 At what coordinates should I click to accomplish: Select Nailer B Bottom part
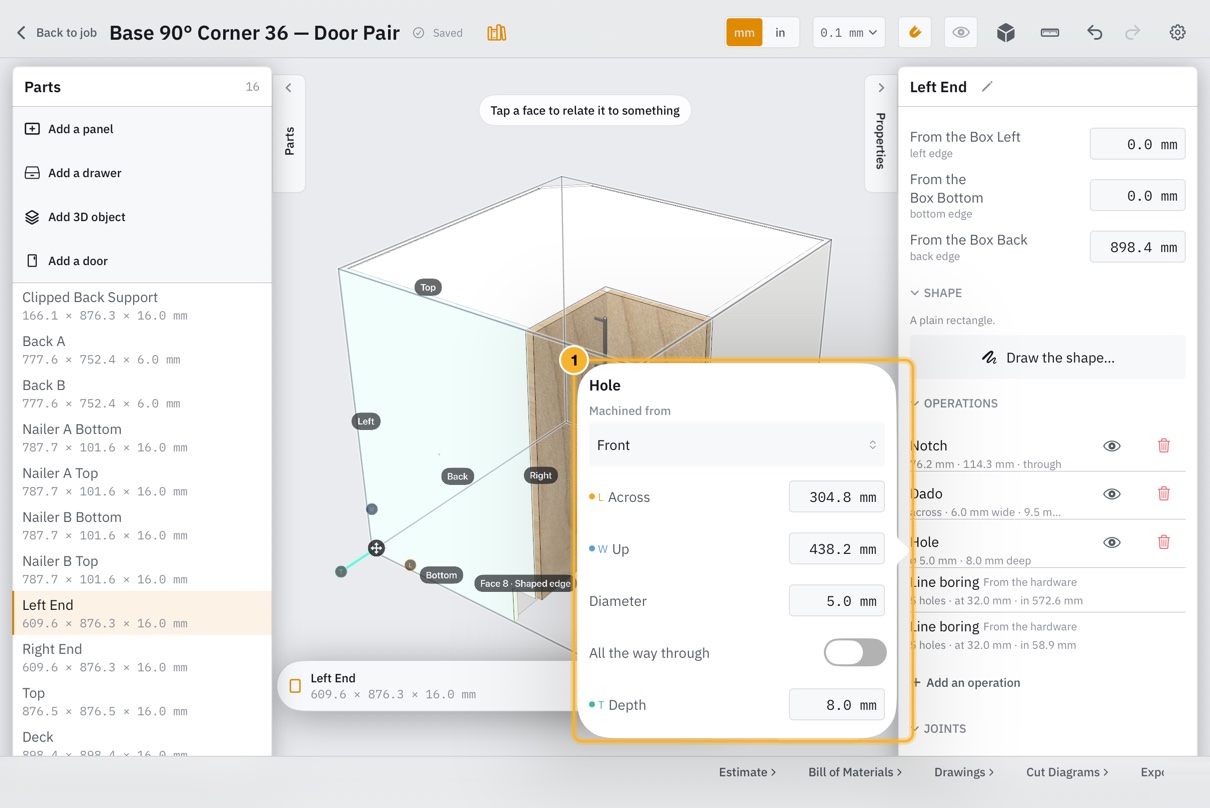pyautogui.click(x=142, y=525)
